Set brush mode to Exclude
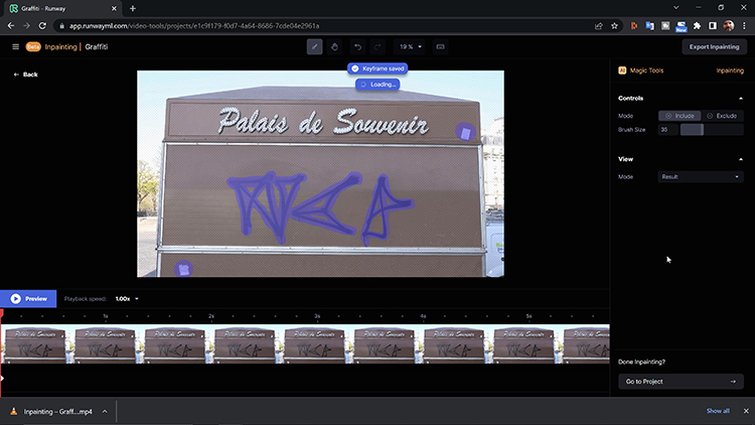755x425 pixels. point(722,116)
